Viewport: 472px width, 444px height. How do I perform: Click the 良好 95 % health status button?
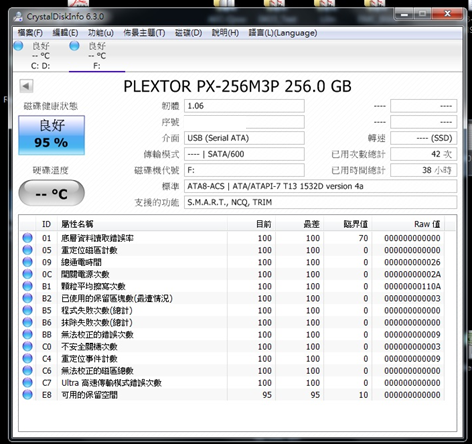click(x=51, y=135)
